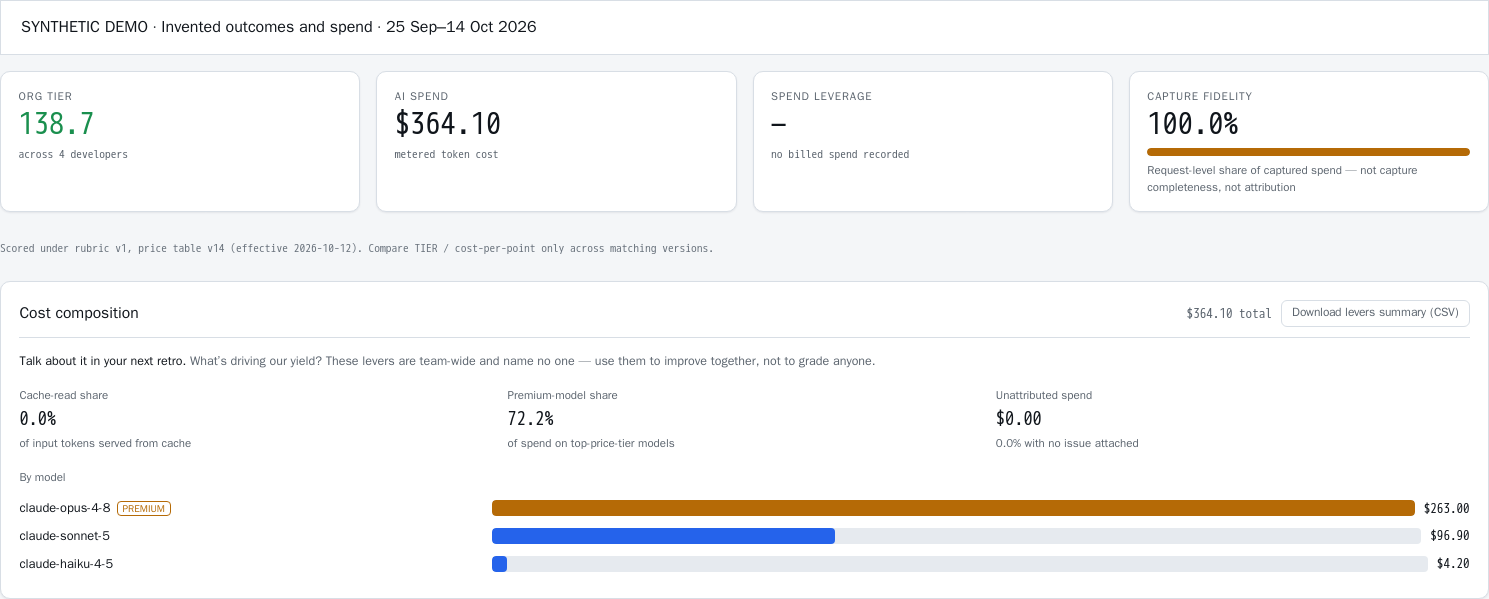1489x599 pixels.
Task: Click the $4.20 haiku amount
Action: 1453,565
